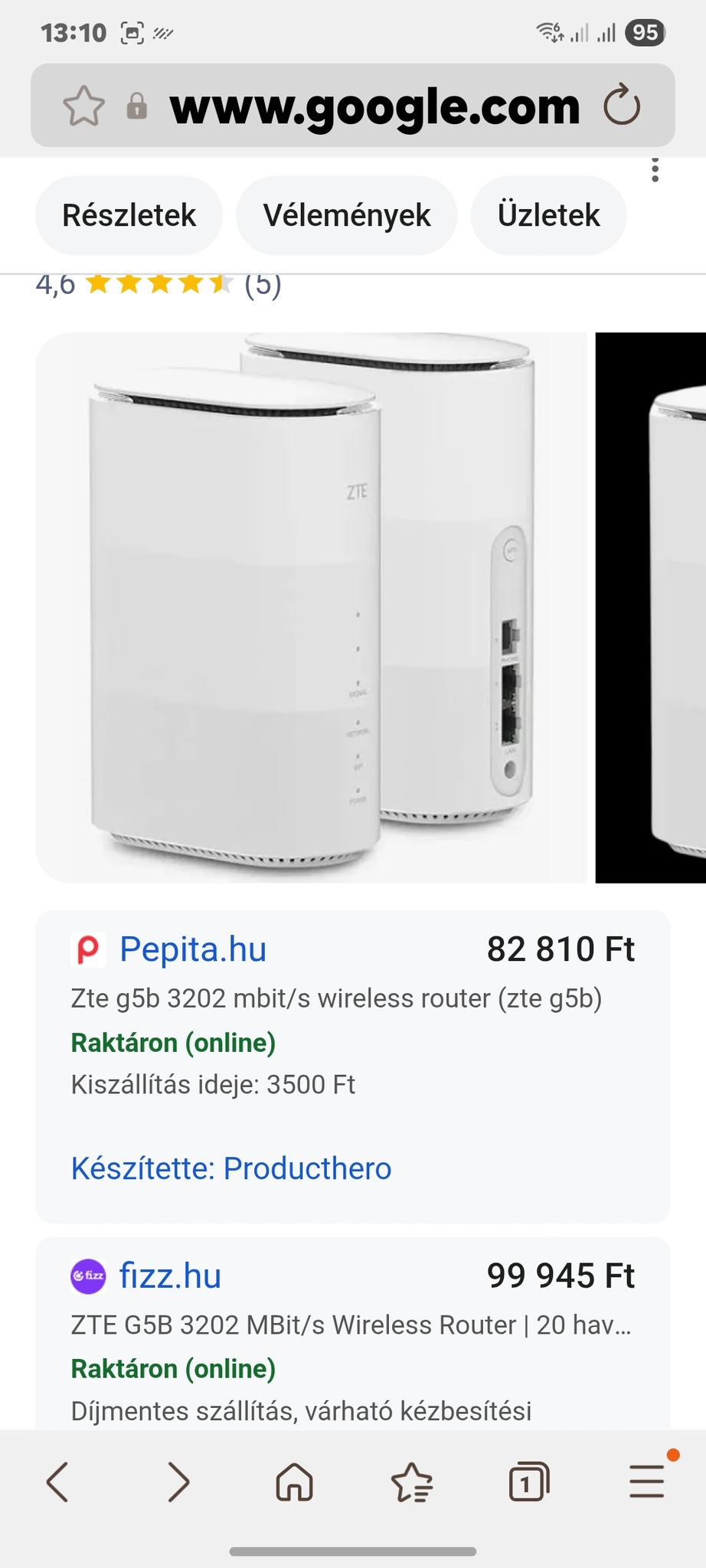The width and height of the screenshot is (706, 1568).
Task: Switch to the Vélemények tab
Action: tap(347, 215)
